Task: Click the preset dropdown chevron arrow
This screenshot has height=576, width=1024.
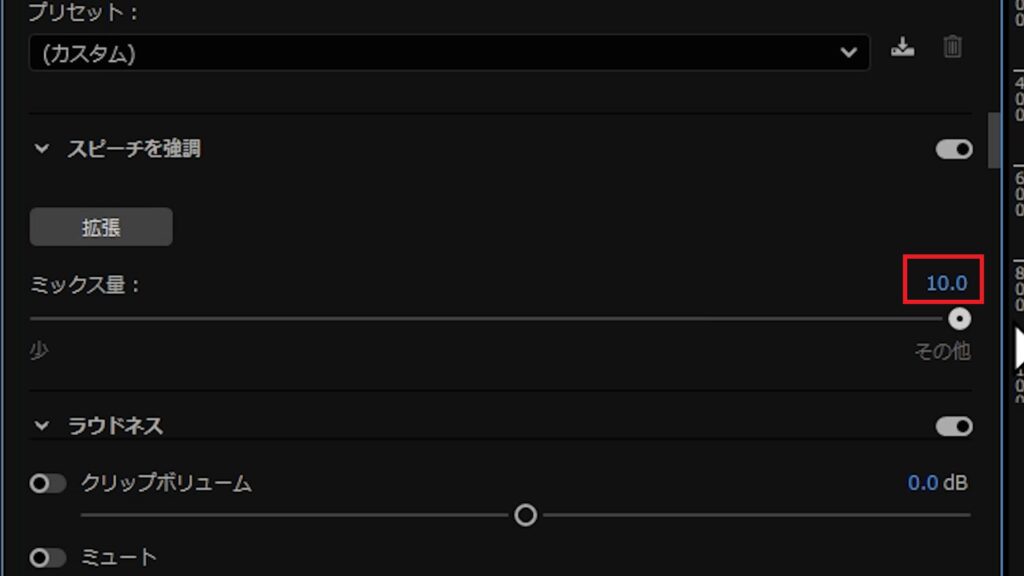Action: [x=848, y=53]
